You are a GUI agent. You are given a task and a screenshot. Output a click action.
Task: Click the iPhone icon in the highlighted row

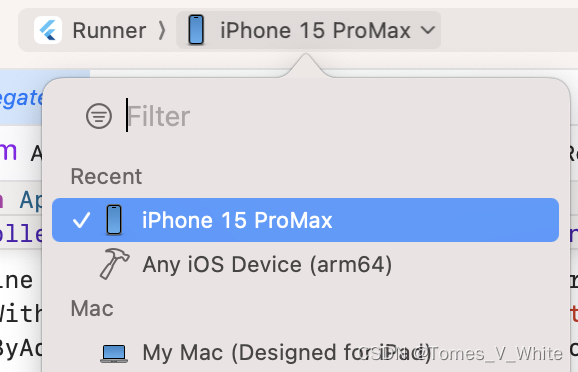tap(114, 220)
